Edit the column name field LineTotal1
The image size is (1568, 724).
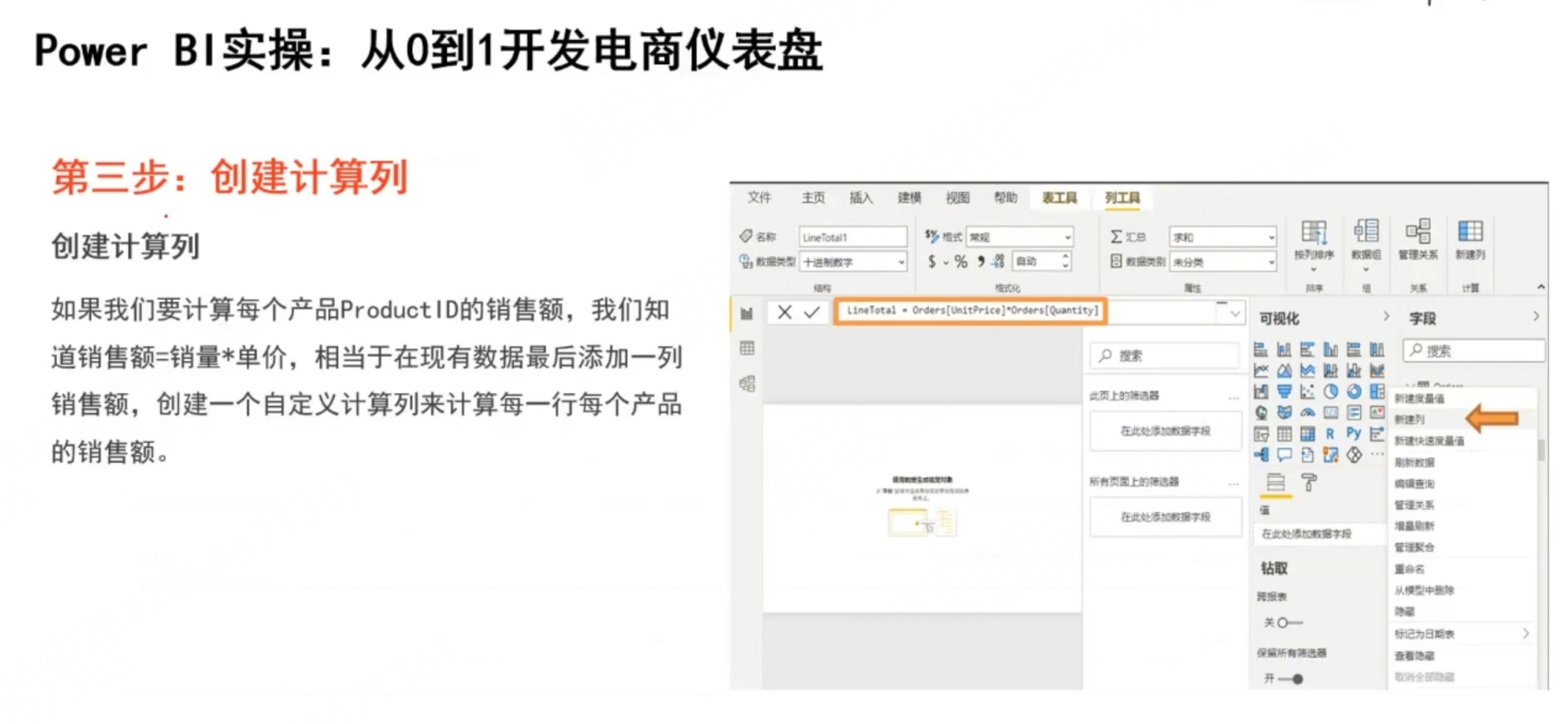853,237
